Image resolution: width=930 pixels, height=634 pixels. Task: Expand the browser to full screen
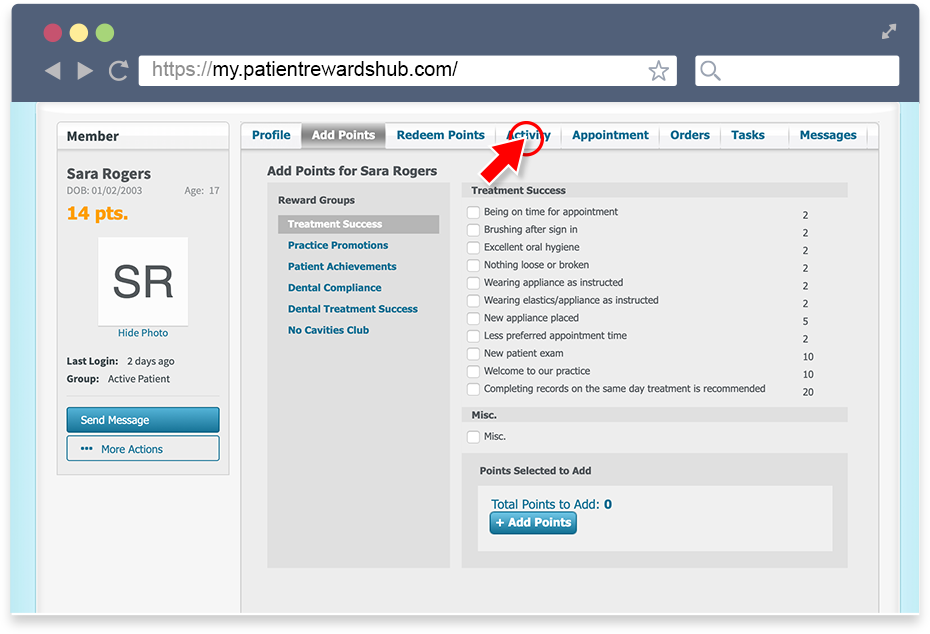(888, 31)
